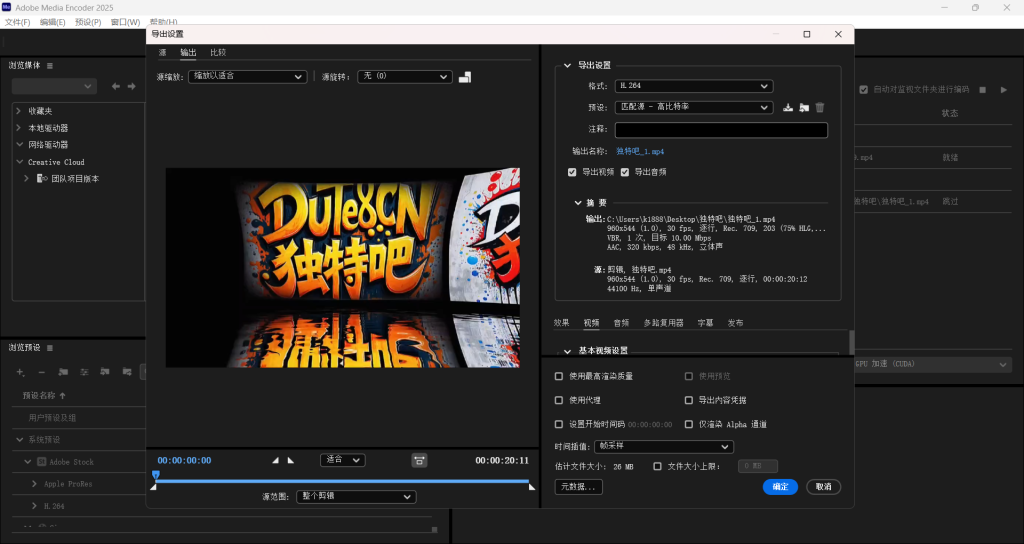Click the 确定 button
The height and width of the screenshot is (544, 1024).
tap(779, 487)
